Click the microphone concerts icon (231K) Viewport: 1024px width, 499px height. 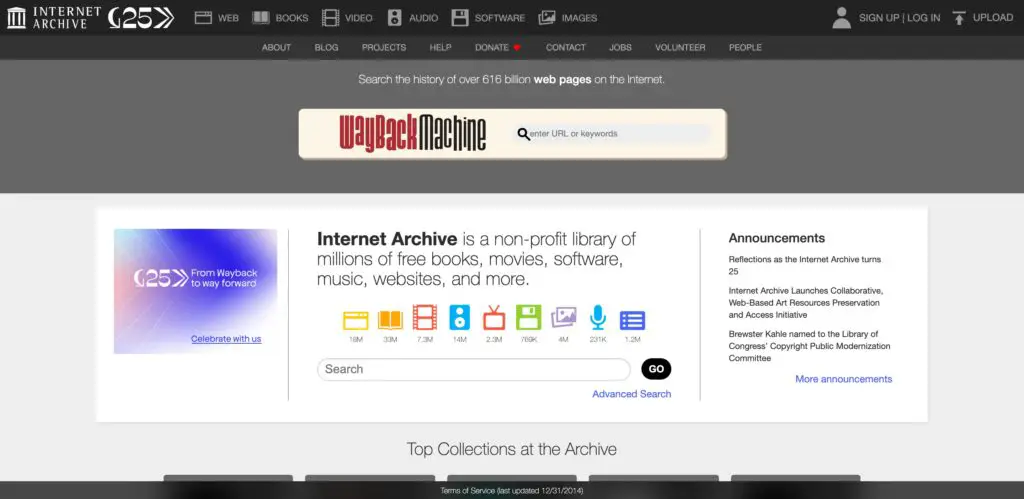click(598, 317)
